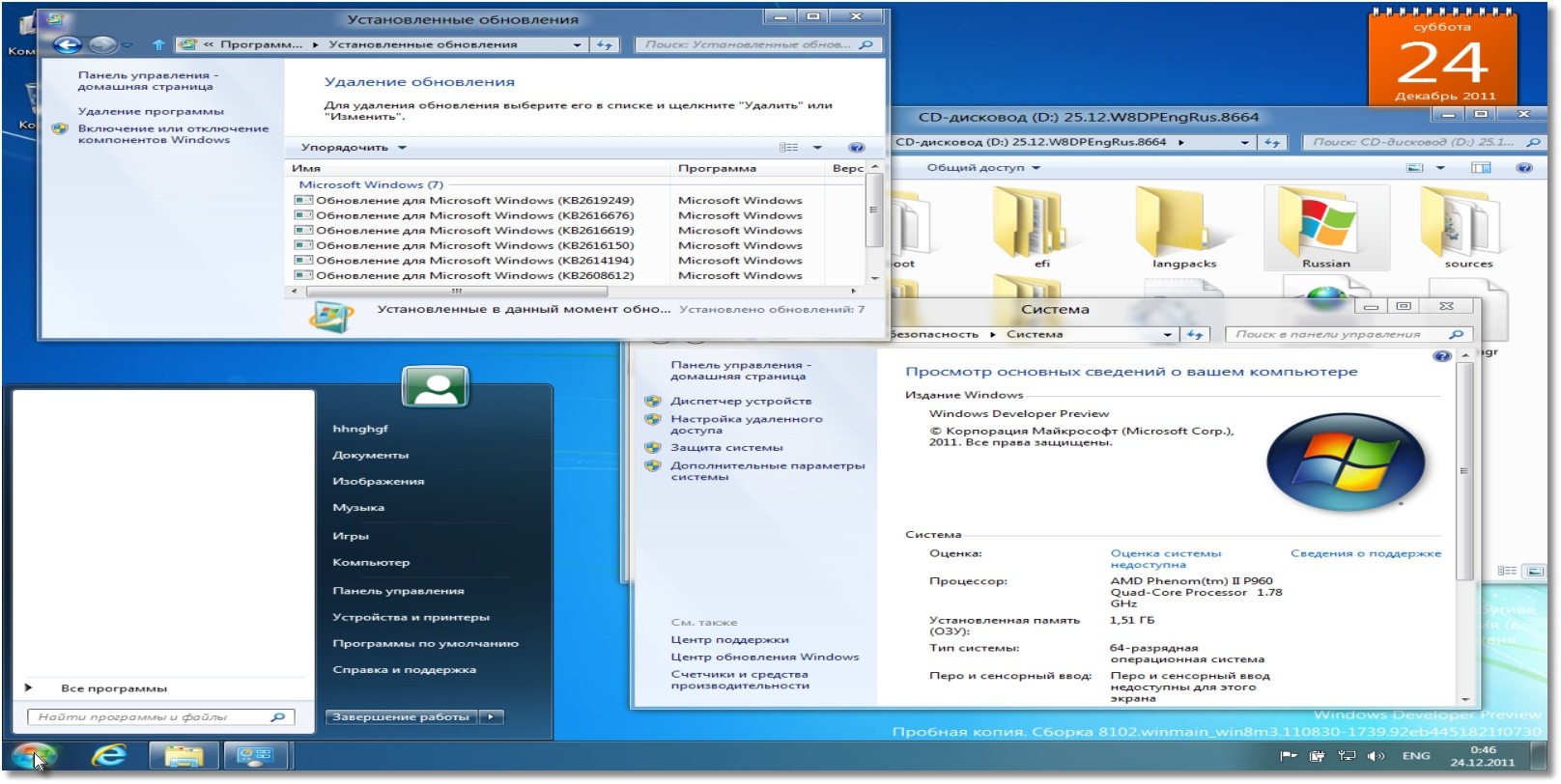
Task: Refresh the Installed Updates address bar
Action: coord(605,44)
